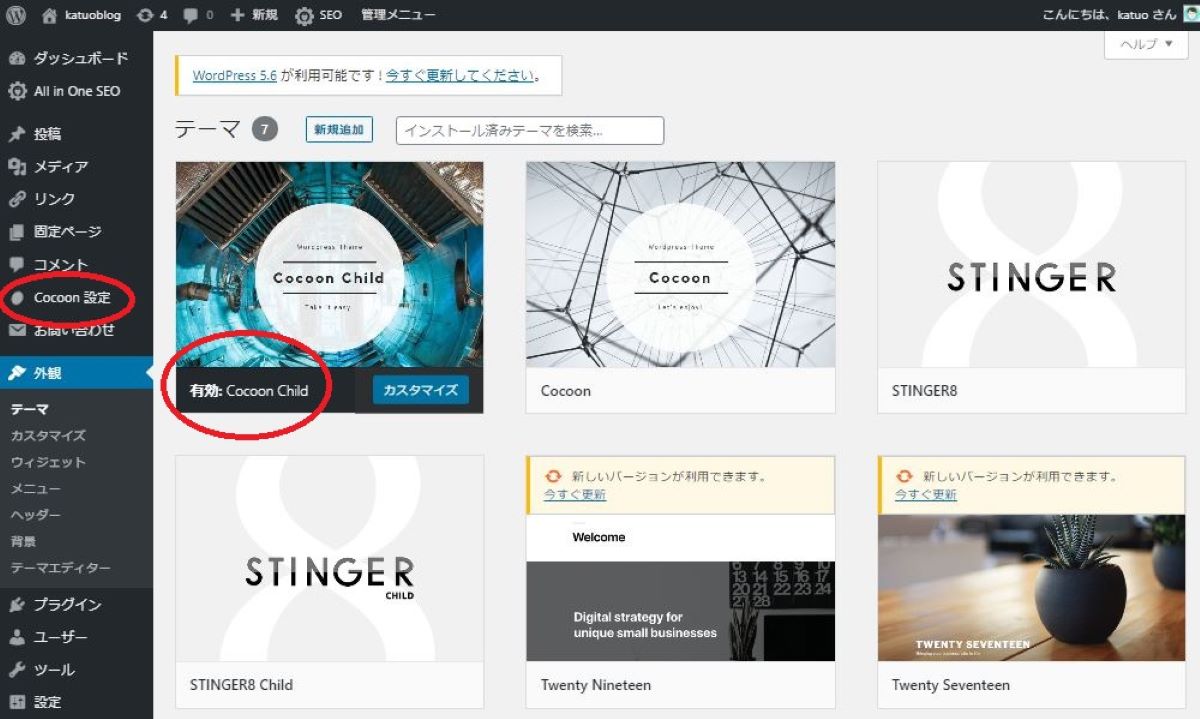Open the ウィジェット submenu item

48,463
